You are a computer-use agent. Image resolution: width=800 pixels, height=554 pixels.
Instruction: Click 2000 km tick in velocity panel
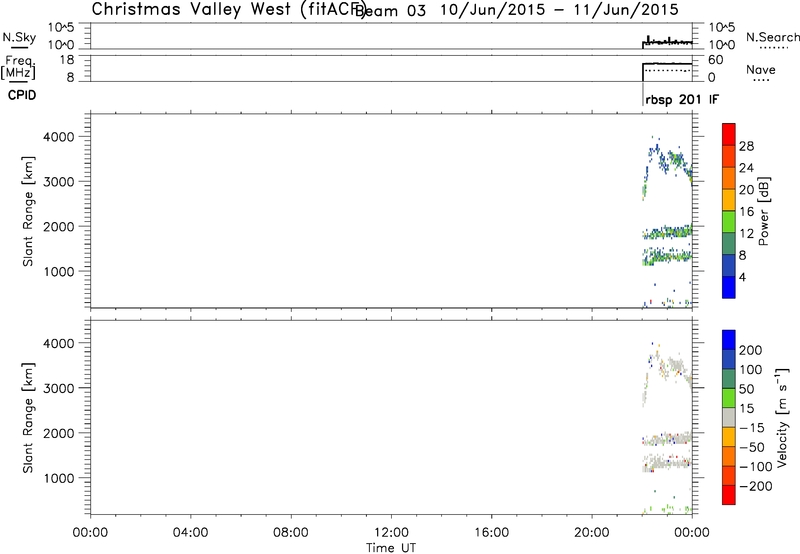pos(59,433)
